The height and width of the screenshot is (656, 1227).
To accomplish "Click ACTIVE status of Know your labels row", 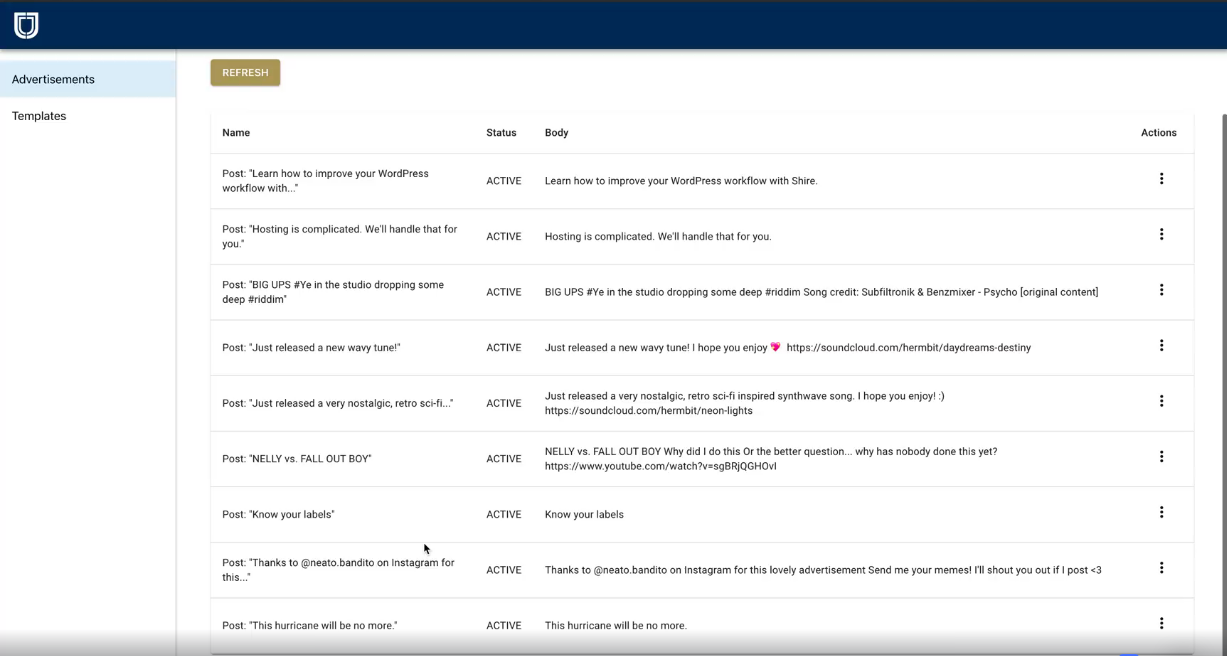I will coord(504,515).
